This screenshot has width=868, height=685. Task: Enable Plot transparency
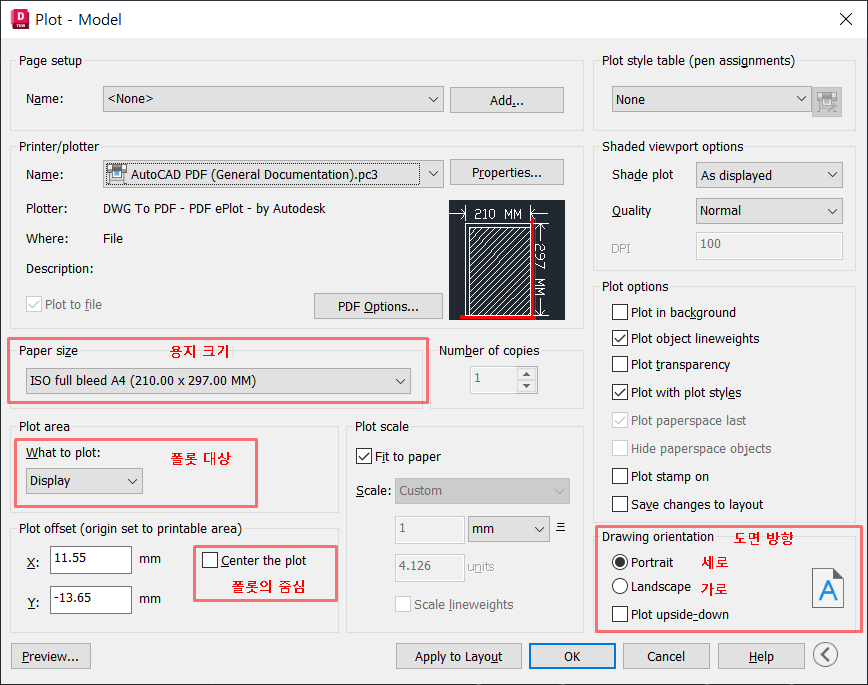619,364
